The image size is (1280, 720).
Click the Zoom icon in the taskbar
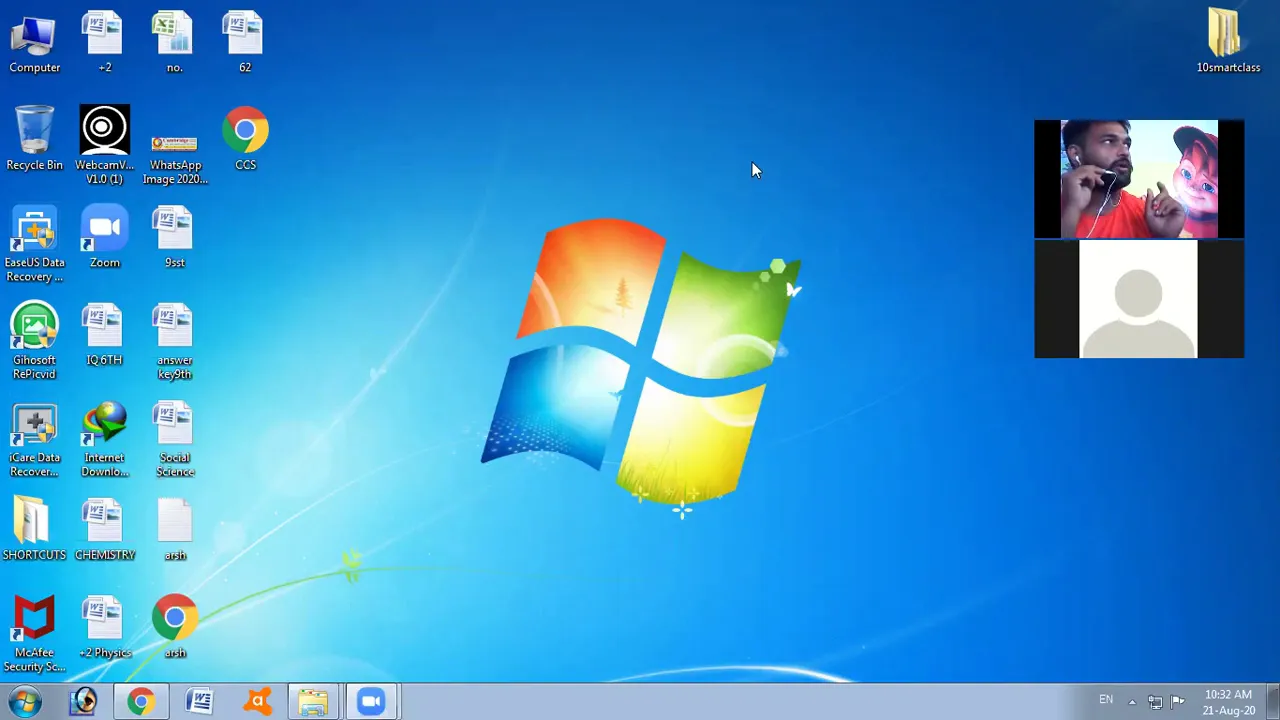click(x=371, y=702)
